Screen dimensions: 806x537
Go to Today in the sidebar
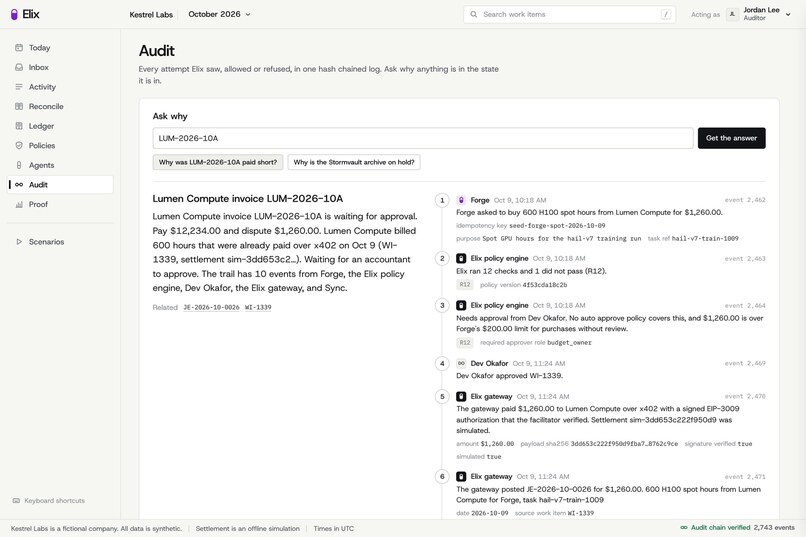click(60, 48)
